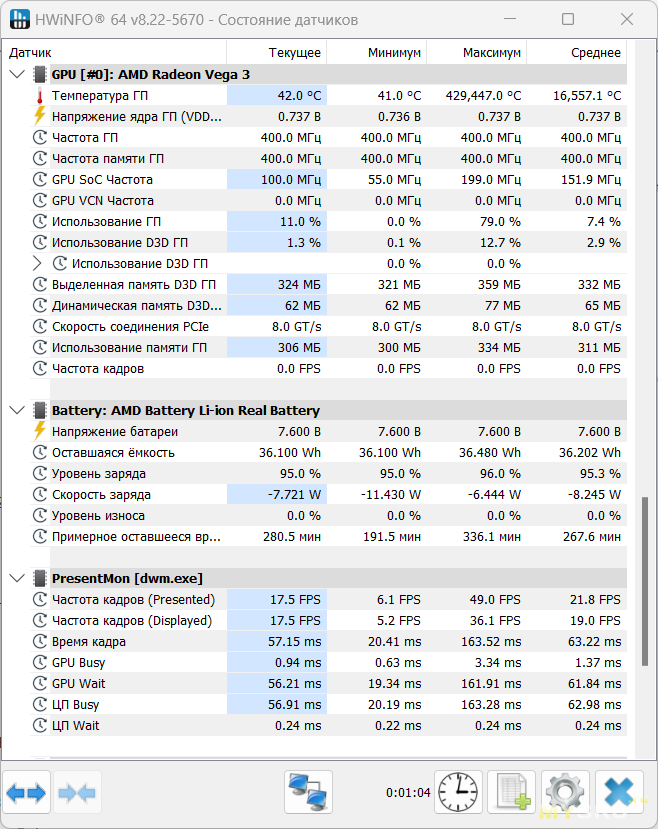Click the chip icon beside PresentMon header
The height and width of the screenshot is (829, 658).
point(40,578)
